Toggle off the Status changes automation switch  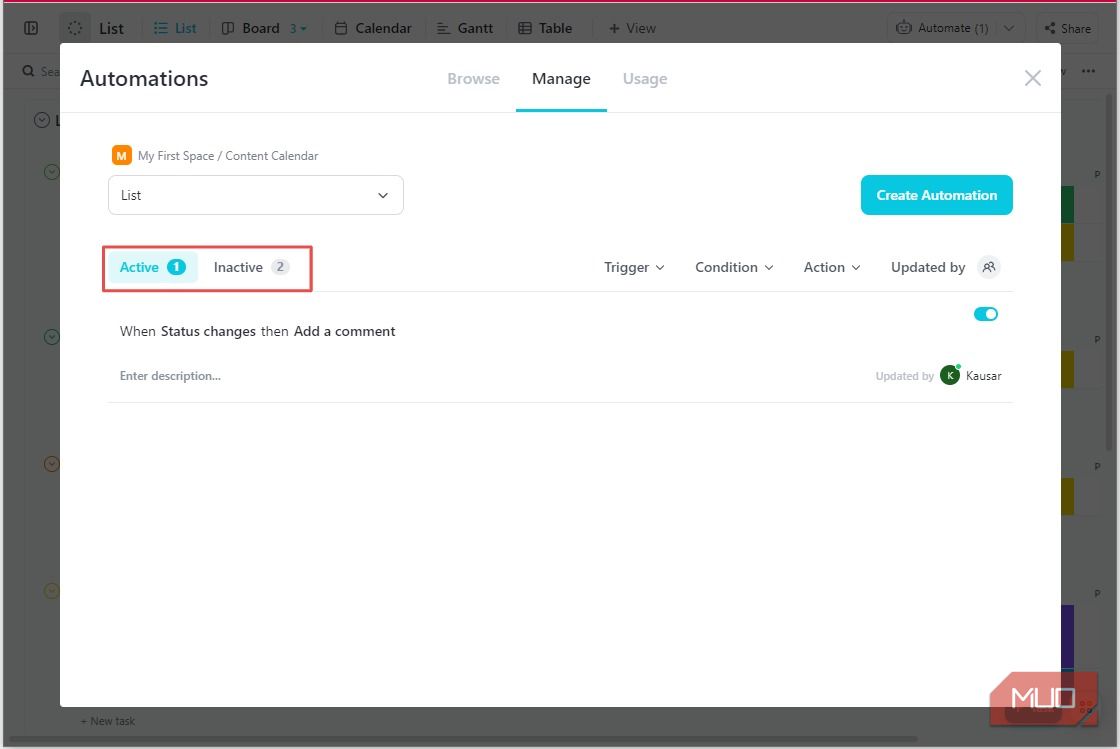tap(985, 314)
